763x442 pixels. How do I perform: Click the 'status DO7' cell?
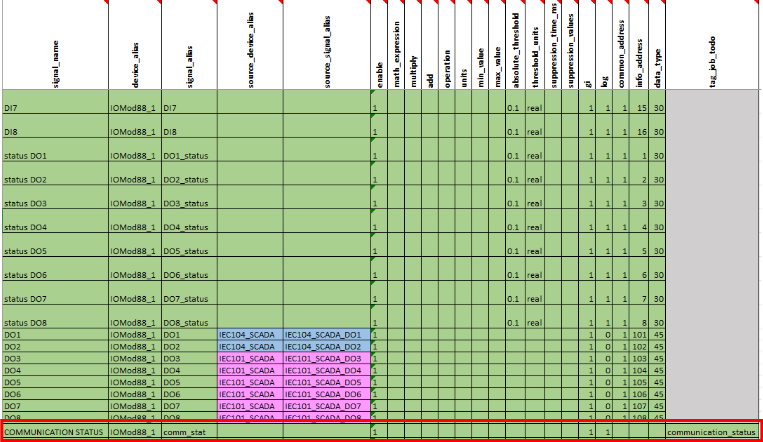click(x=55, y=293)
